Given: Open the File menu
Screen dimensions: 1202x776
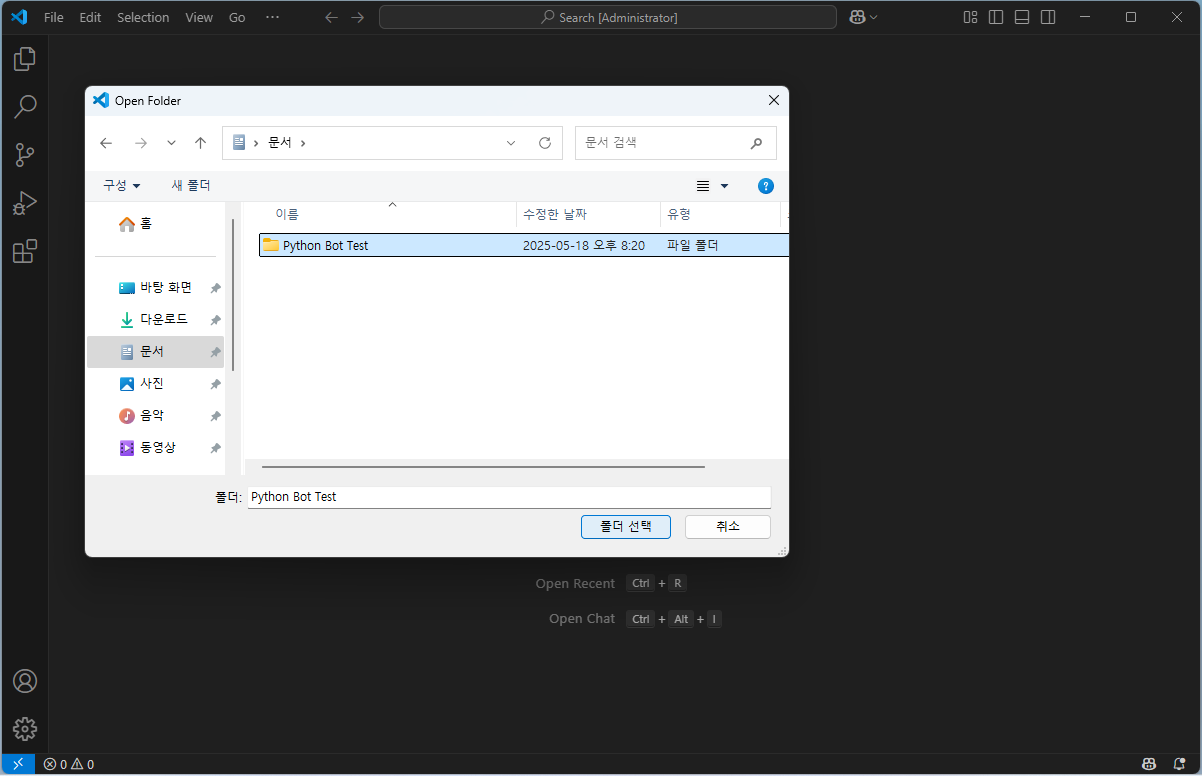Looking at the screenshot, I should [x=54, y=17].
